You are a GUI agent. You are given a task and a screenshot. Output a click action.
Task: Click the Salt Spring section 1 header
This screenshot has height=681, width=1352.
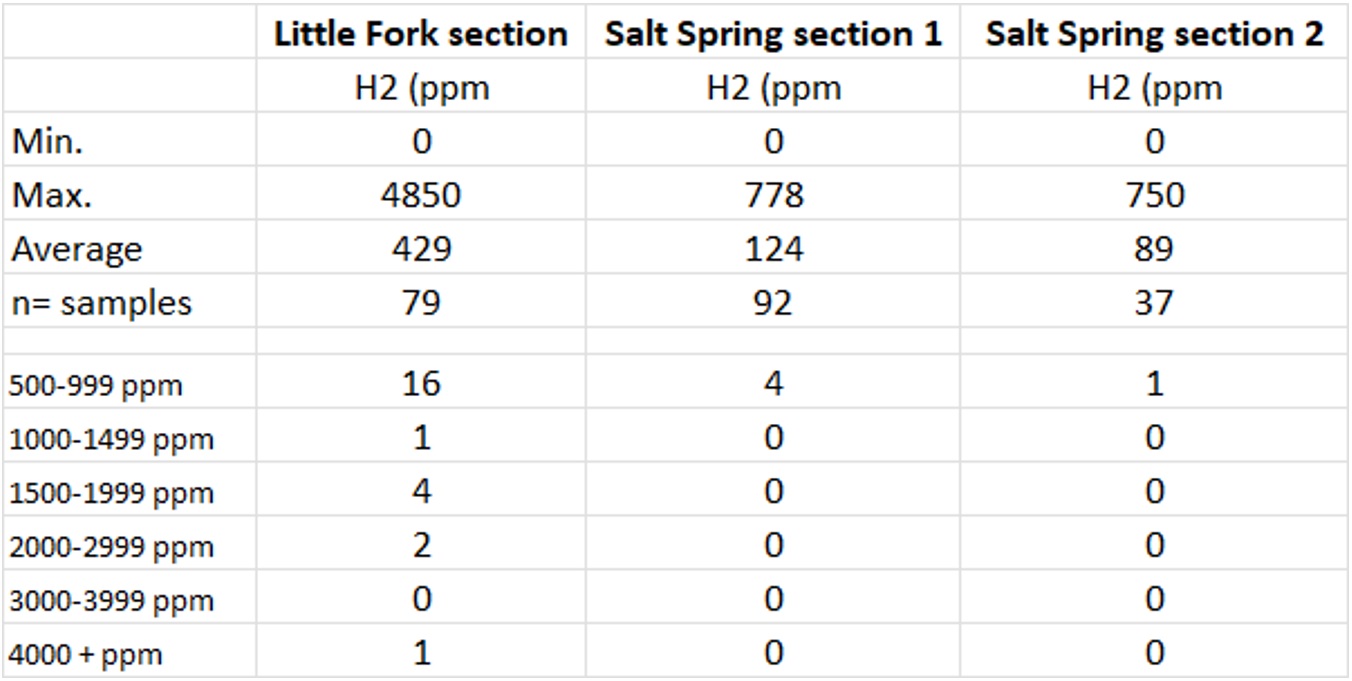[773, 34]
